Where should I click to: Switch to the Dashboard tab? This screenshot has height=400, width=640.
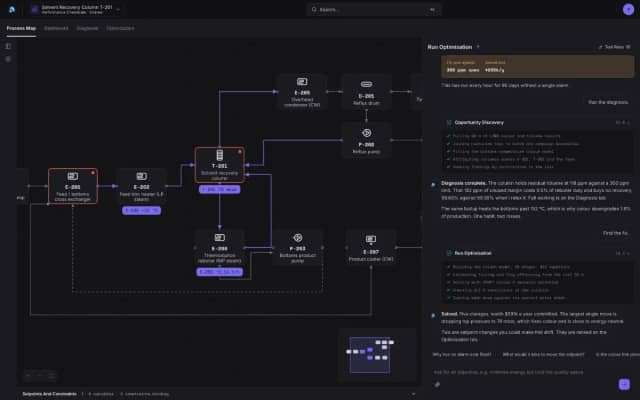tap(56, 28)
